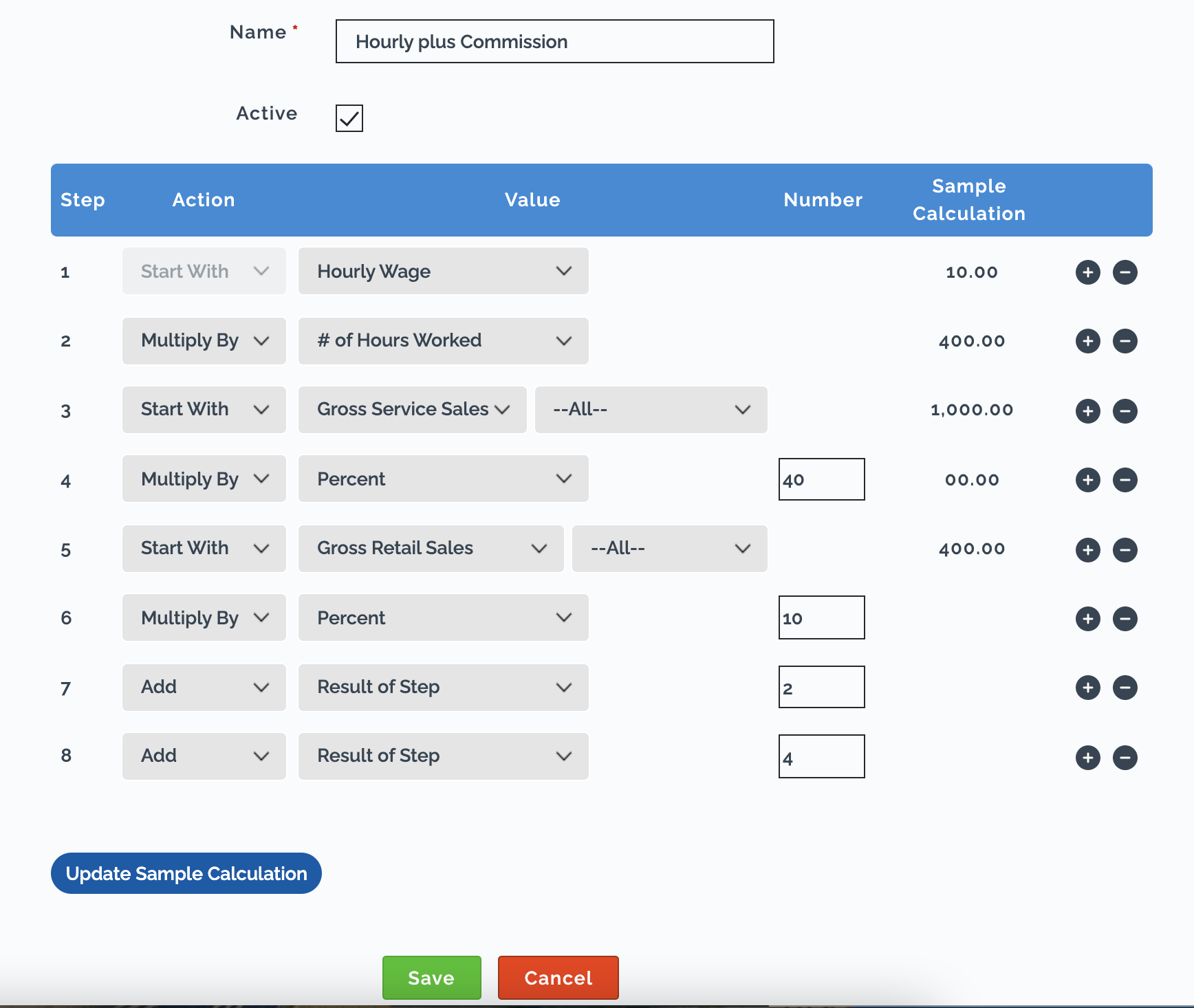Click plus icon on step 4 row

[x=1087, y=480]
